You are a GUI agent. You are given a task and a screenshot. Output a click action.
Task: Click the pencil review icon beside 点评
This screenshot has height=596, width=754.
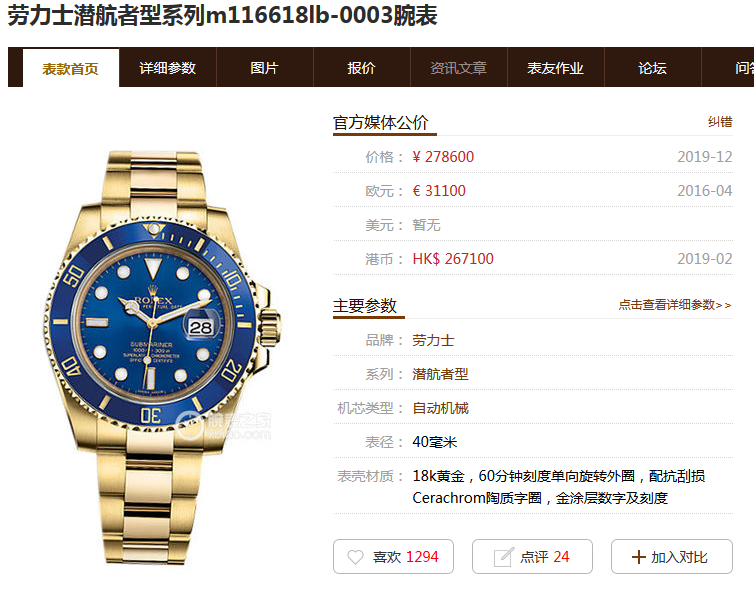click(503, 557)
